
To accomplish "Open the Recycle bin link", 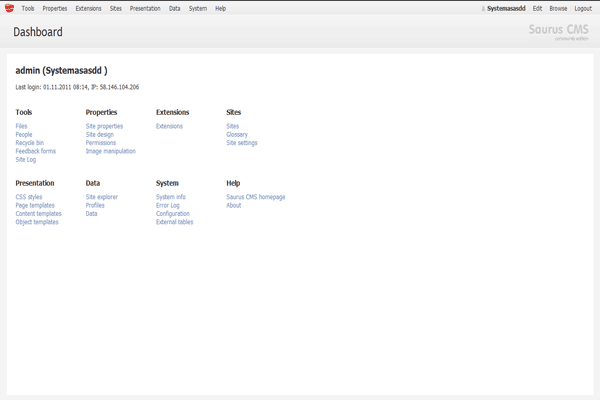I will click(x=30, y=143).
